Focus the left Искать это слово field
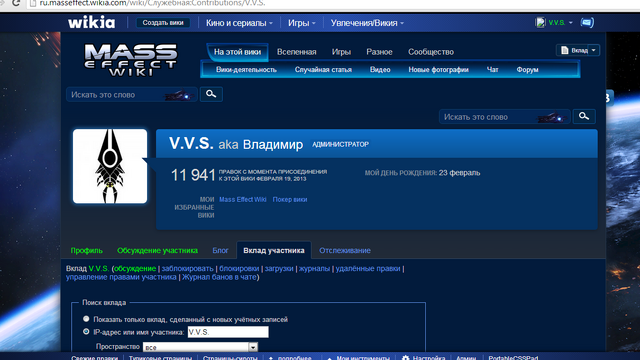This screenshot has width=640, height=360. click(x=132, y=94)
